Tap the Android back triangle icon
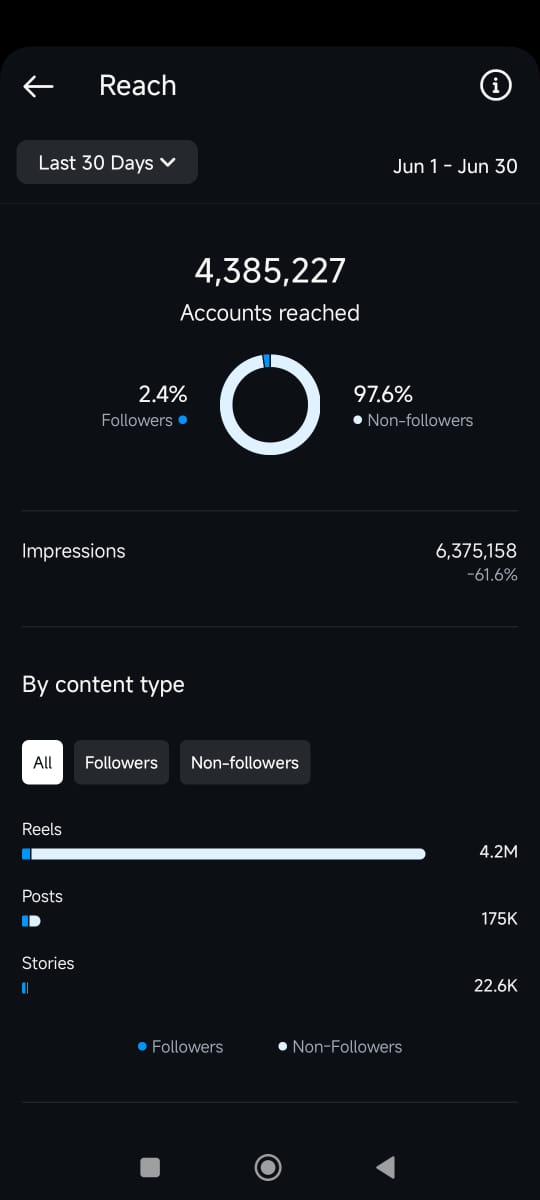The image size is (540, 1200). 385,1166
